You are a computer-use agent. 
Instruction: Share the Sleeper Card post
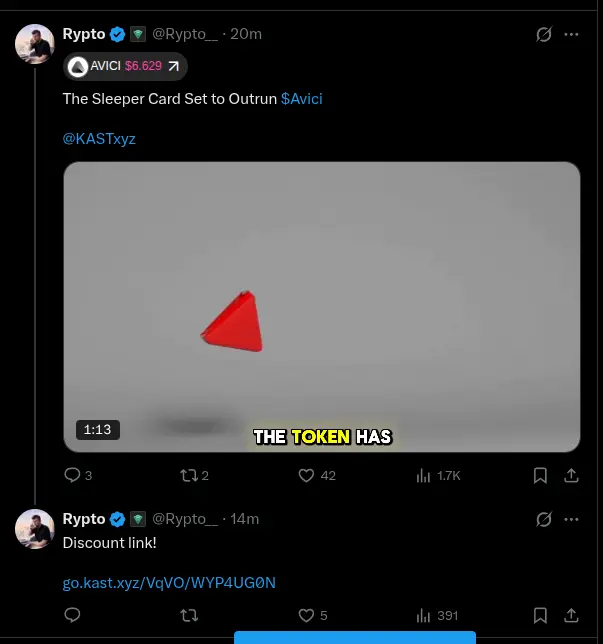click(572, 475)
